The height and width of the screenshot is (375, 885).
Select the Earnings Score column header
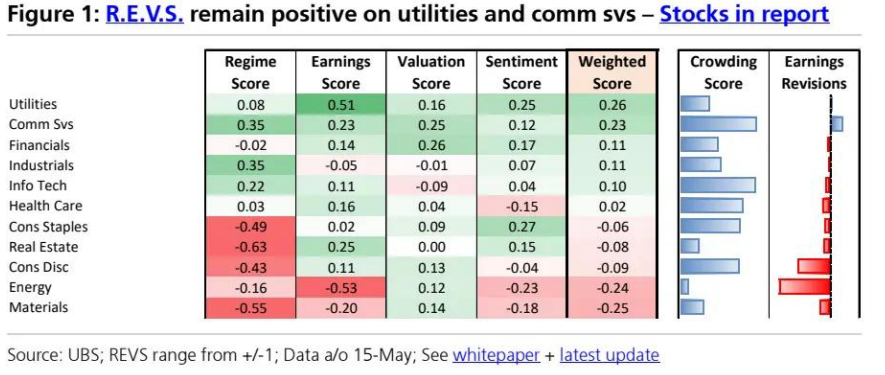tap(340, 72)
